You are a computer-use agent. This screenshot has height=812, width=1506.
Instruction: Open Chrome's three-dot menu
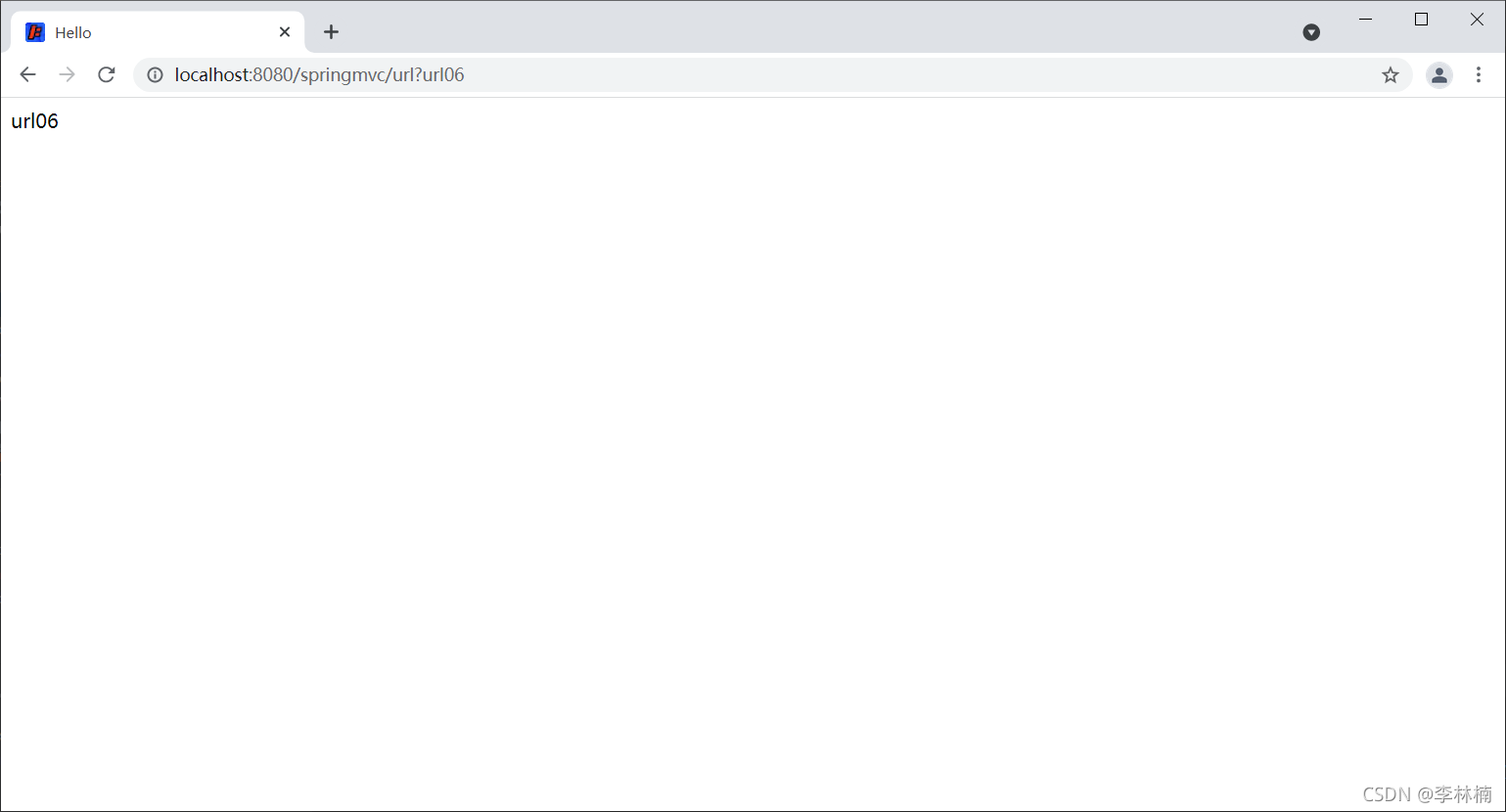tap(1479, 74)
